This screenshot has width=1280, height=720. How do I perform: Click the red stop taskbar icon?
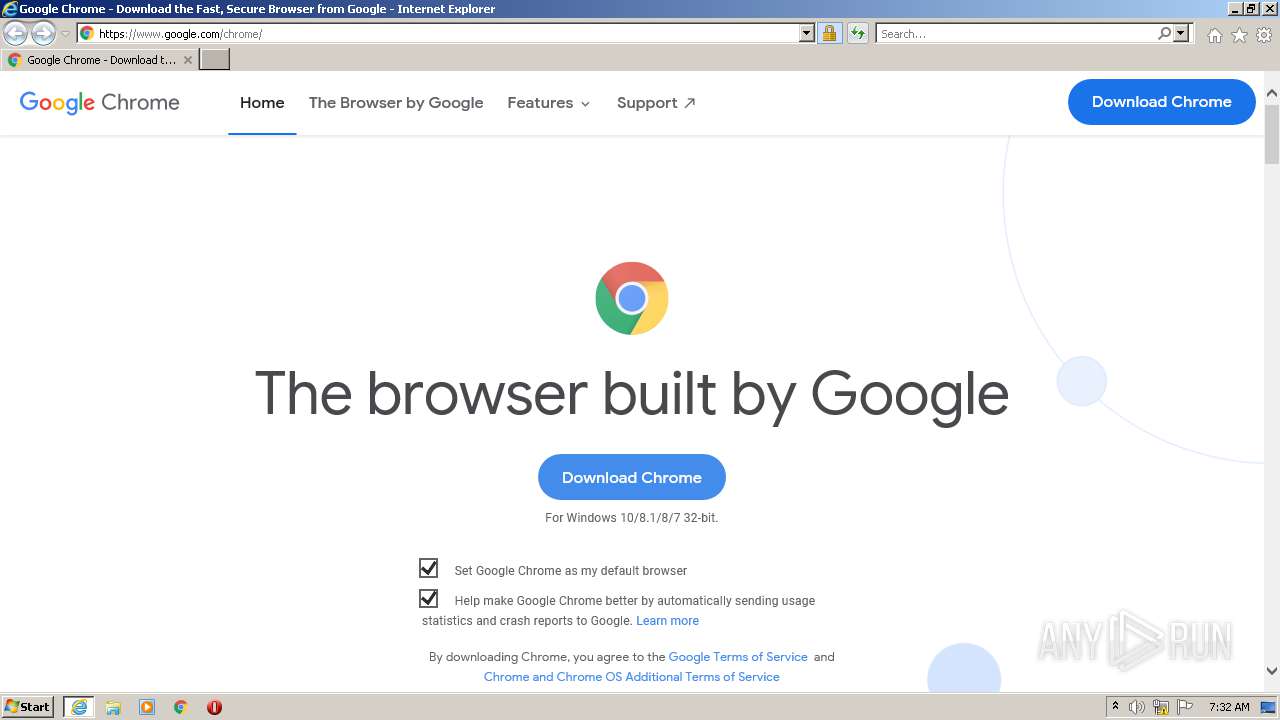214,707
